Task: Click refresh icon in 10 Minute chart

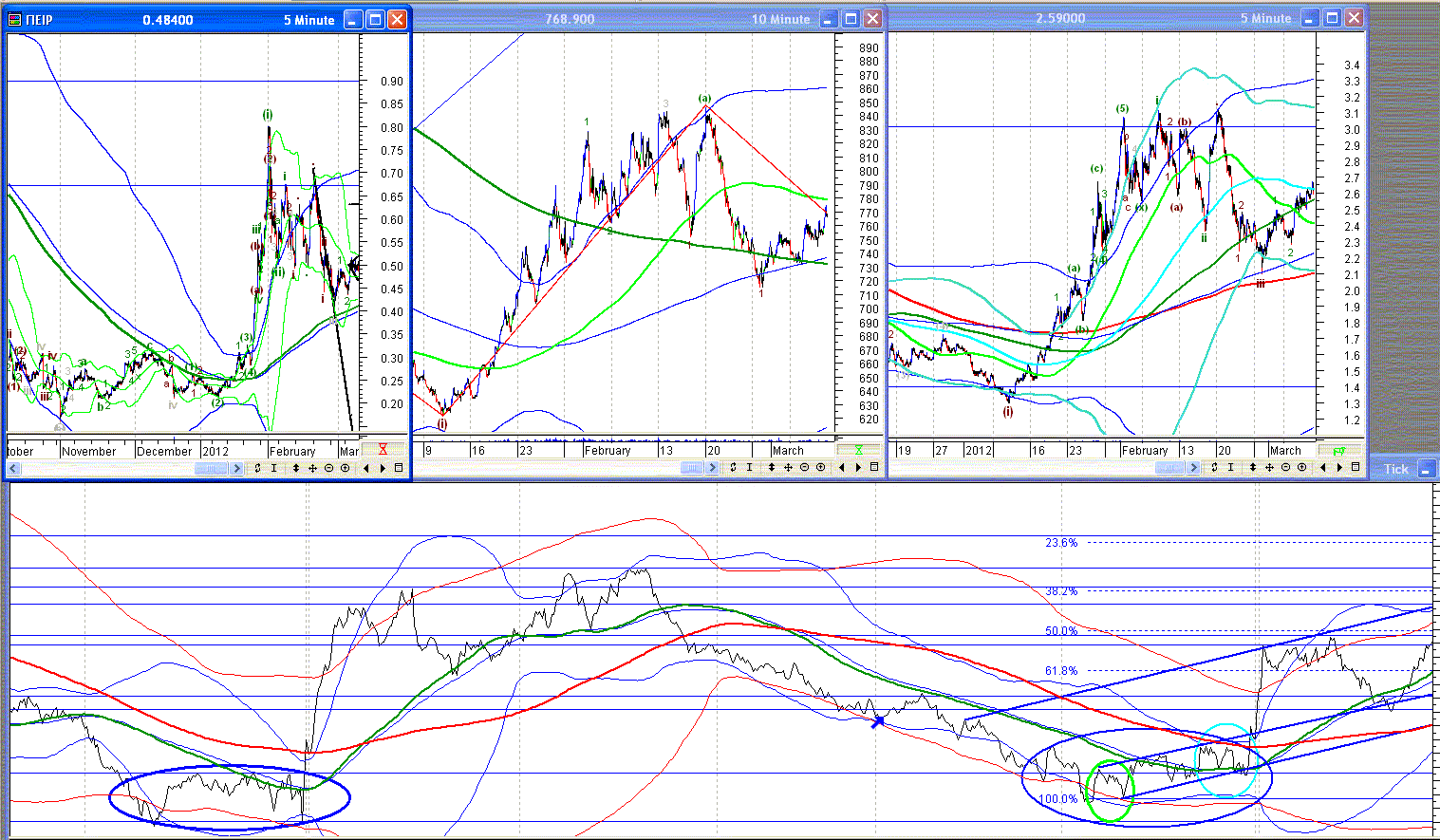Action: pos(733,467)
